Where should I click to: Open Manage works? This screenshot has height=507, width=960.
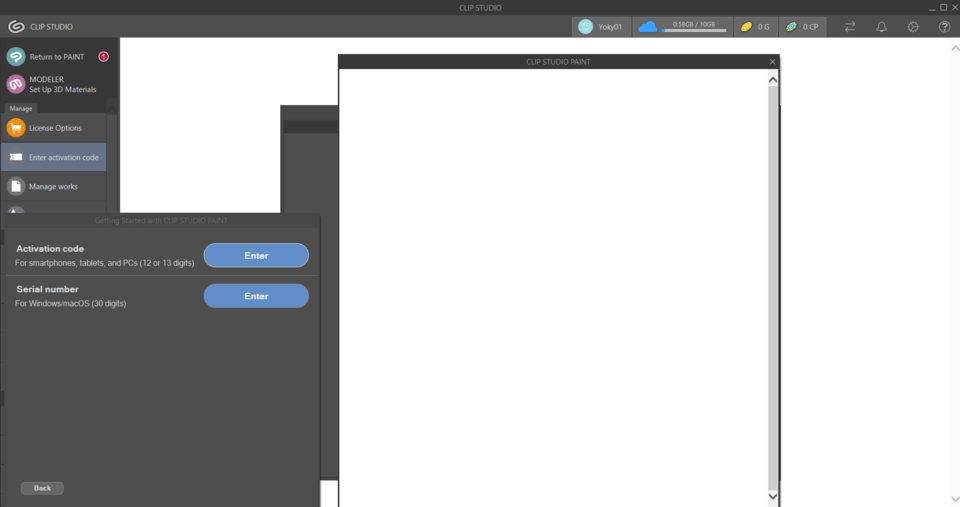coord(54,186)
